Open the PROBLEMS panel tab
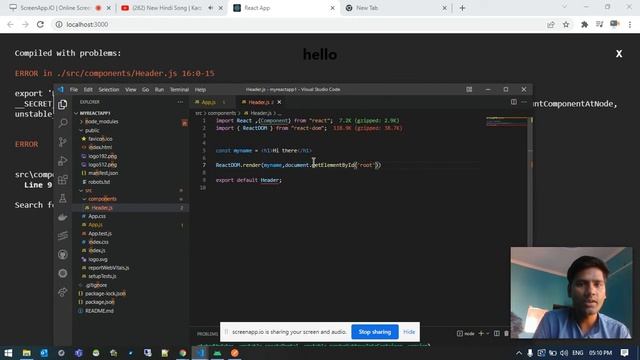This screenshot has width=640, height=360. coord(207,334)
